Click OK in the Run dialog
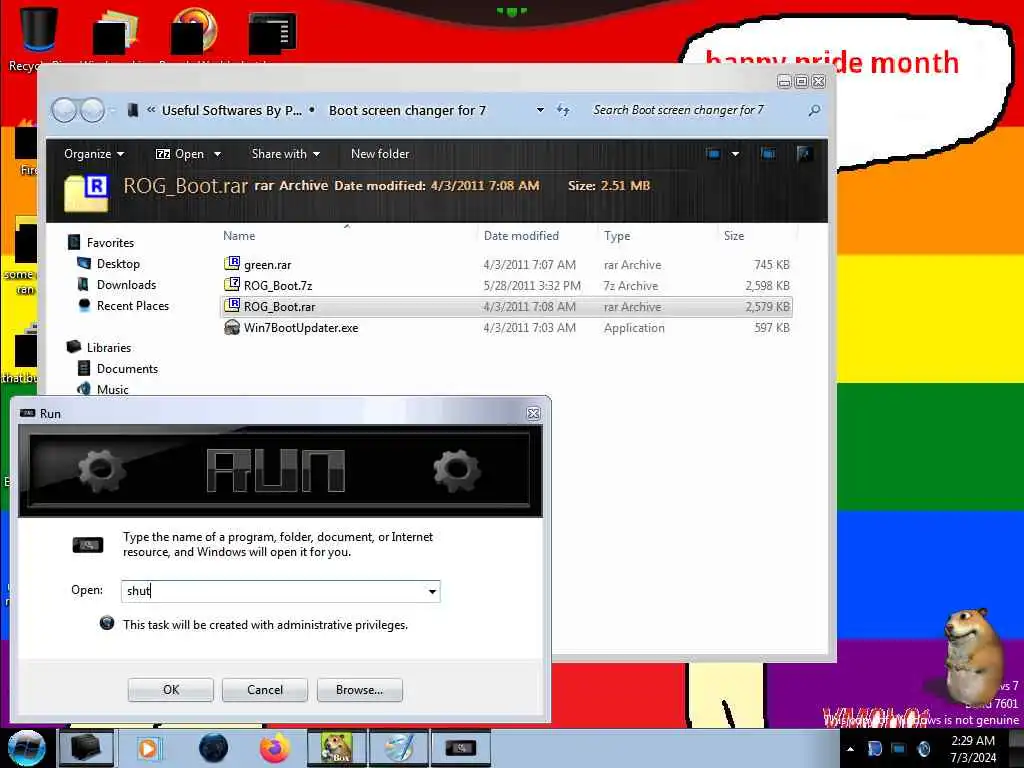1024x768 pixels. pyautogui.click(x=170, y=690)
